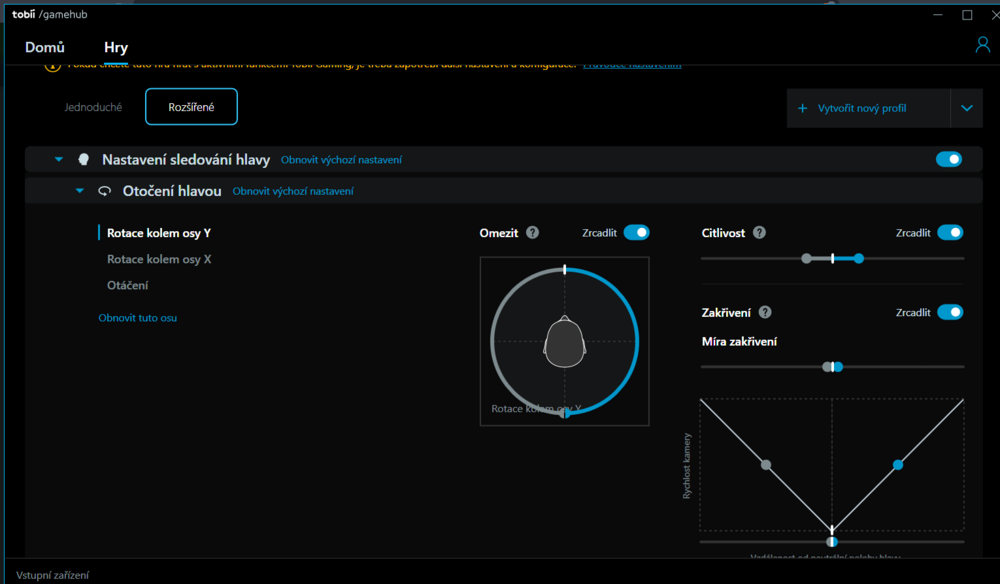
Task: Collapse the Otočení hlavou subsection
Action: point(80,191)
